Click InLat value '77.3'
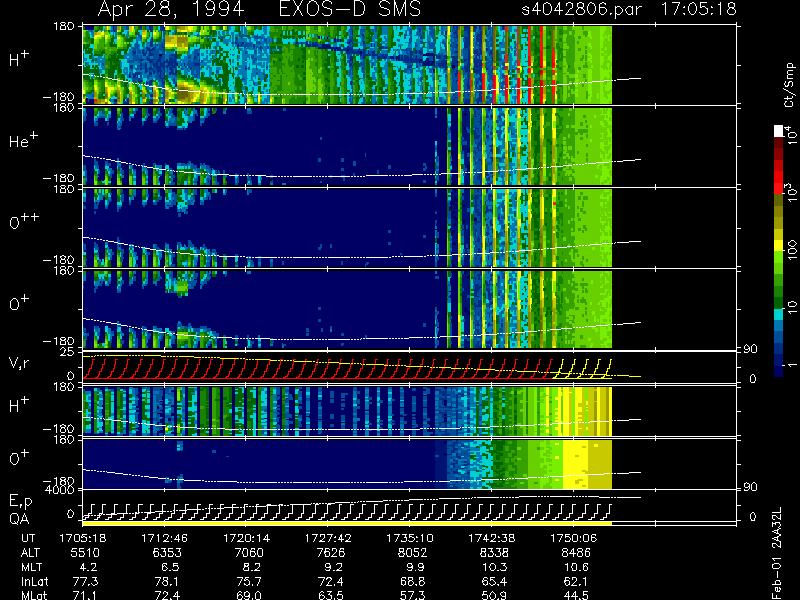This screenshot has height=600, width=800. tap(85, 582)
